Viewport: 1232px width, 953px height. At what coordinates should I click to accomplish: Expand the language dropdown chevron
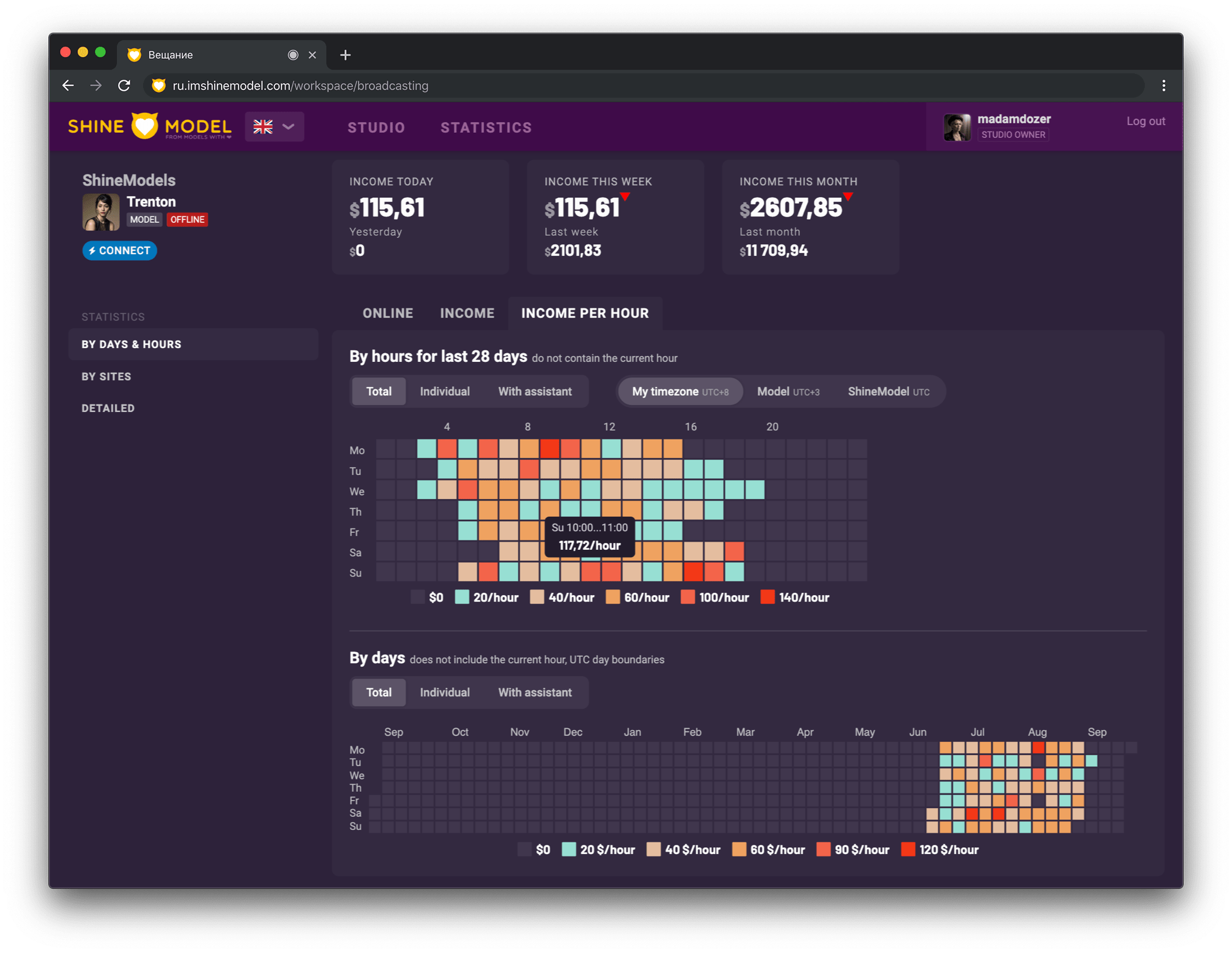pos(289,126)
